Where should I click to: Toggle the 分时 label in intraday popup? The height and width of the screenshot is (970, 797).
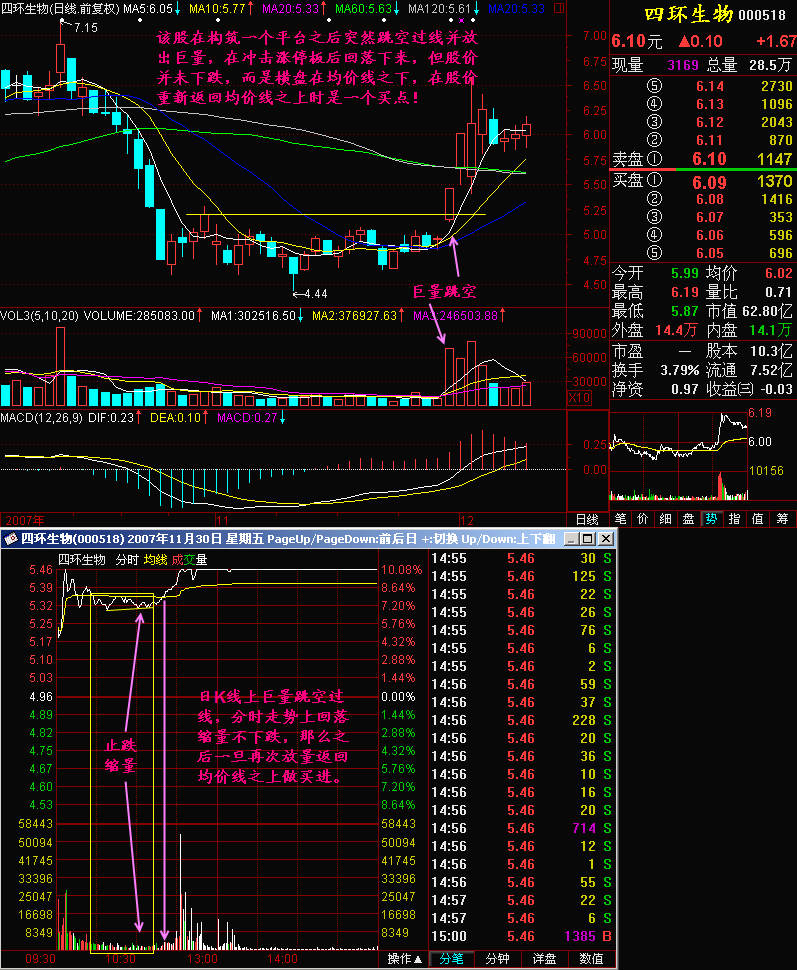(127, 559)
